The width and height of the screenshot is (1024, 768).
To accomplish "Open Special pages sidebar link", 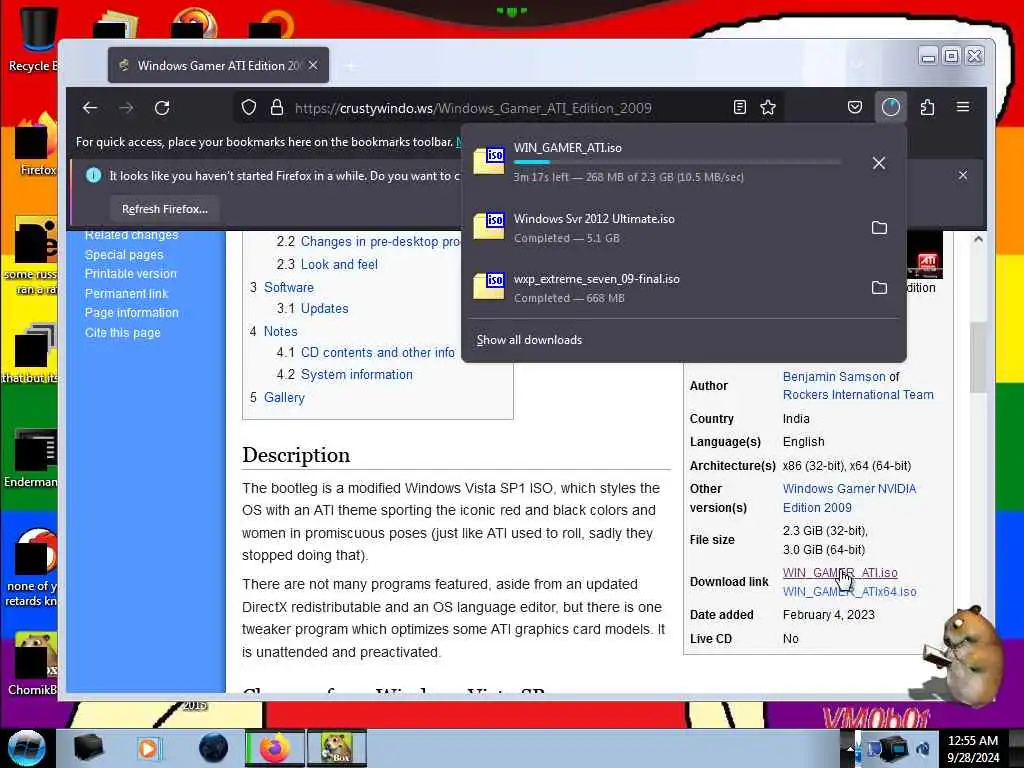I will [124, 255].
